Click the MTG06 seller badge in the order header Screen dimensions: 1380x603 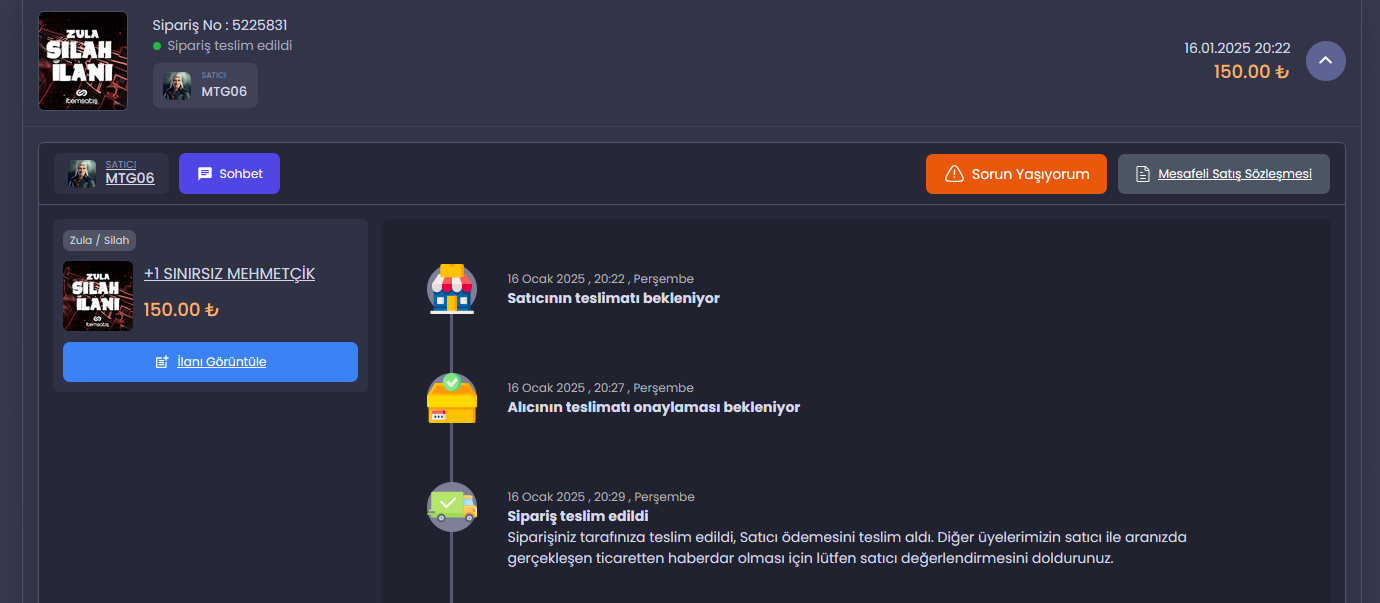point(205,85)
